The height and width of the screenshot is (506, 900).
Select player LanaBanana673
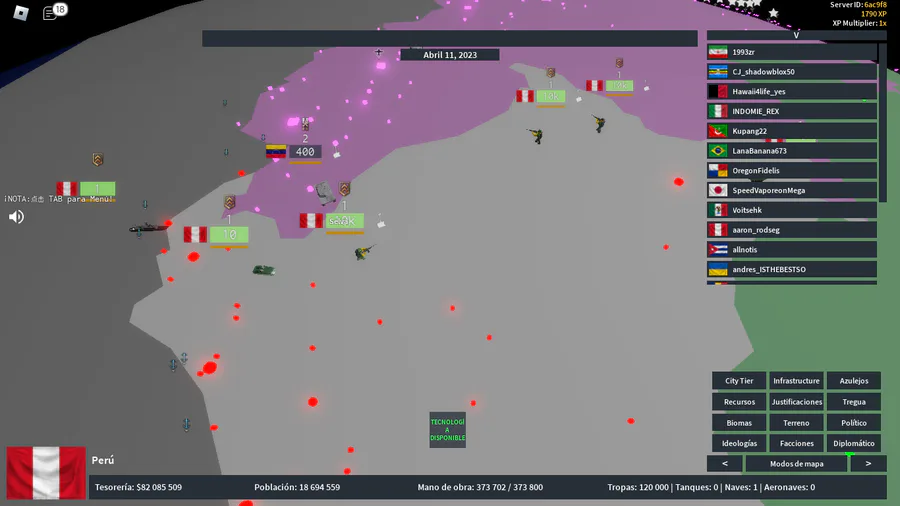coord(792,151)
